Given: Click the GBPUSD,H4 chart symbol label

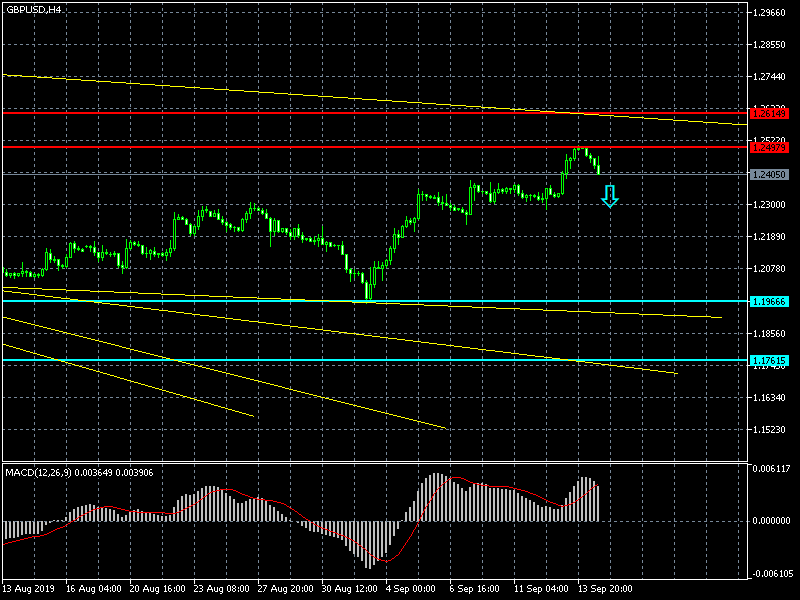Looking at the screenshot, I should click(x=34, y=10).
